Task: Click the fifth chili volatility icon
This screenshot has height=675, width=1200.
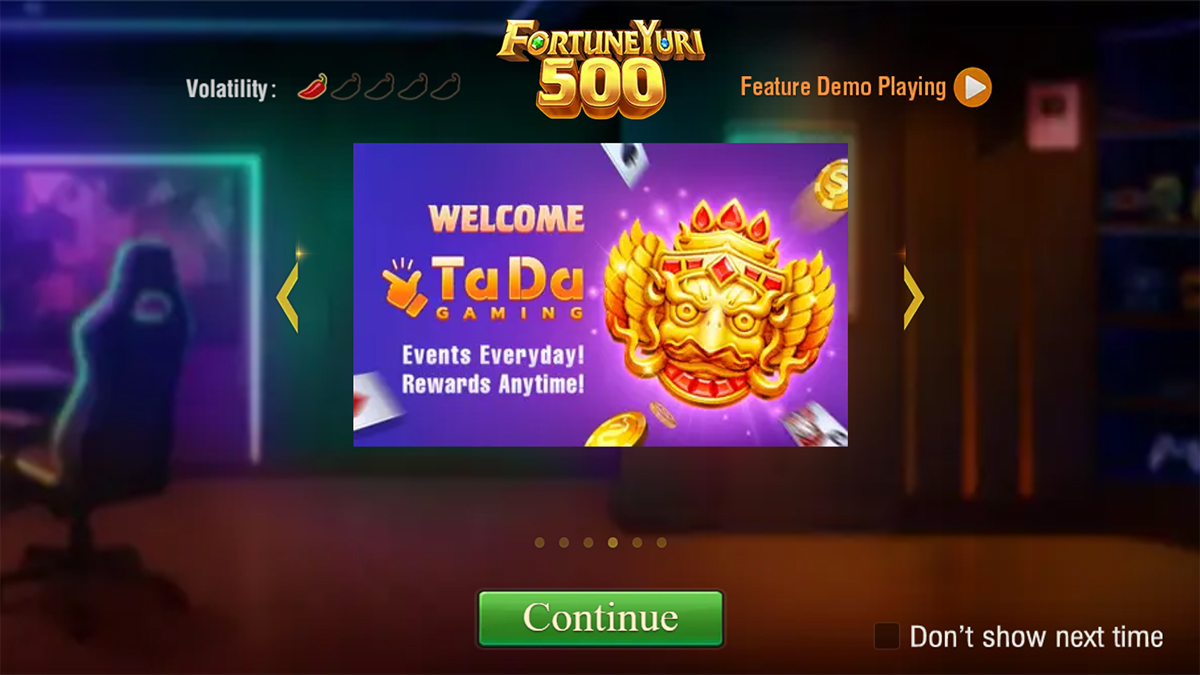Action: coord(445,87)
